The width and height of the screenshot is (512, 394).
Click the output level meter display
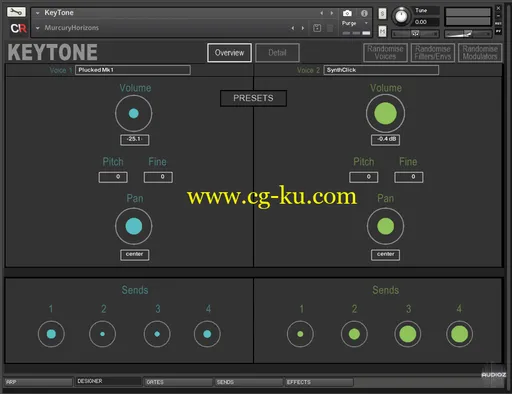pyautogui.click(x=468, y=17)
